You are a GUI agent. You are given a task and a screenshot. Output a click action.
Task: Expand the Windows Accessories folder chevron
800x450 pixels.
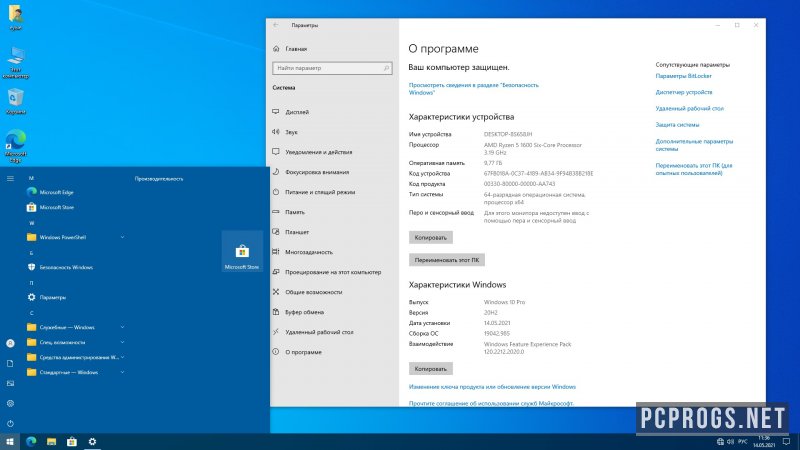pyautogui.click(x=122, y=372)
